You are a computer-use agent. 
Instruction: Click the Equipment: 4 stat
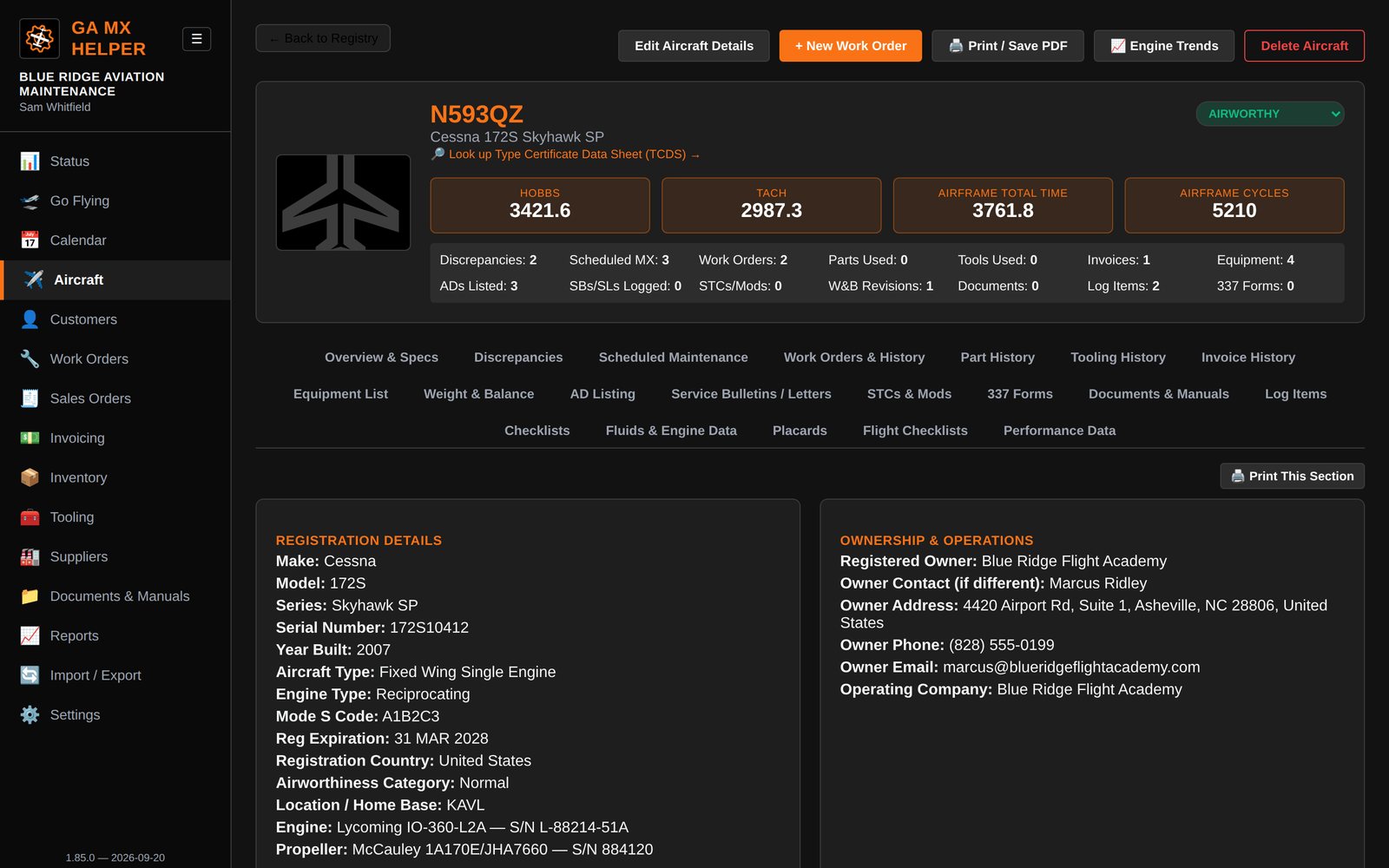[x=1255, y=260]
